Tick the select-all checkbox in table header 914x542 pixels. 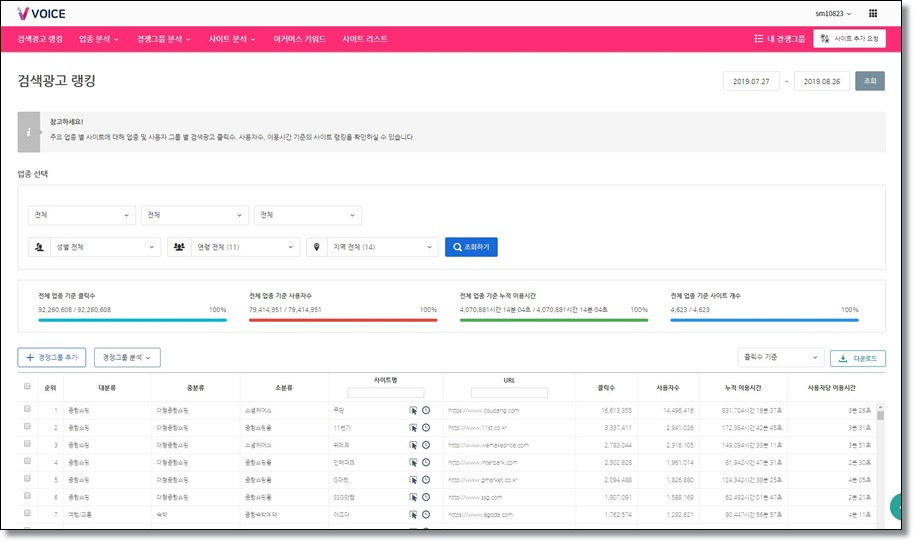(x=27, y=386)
